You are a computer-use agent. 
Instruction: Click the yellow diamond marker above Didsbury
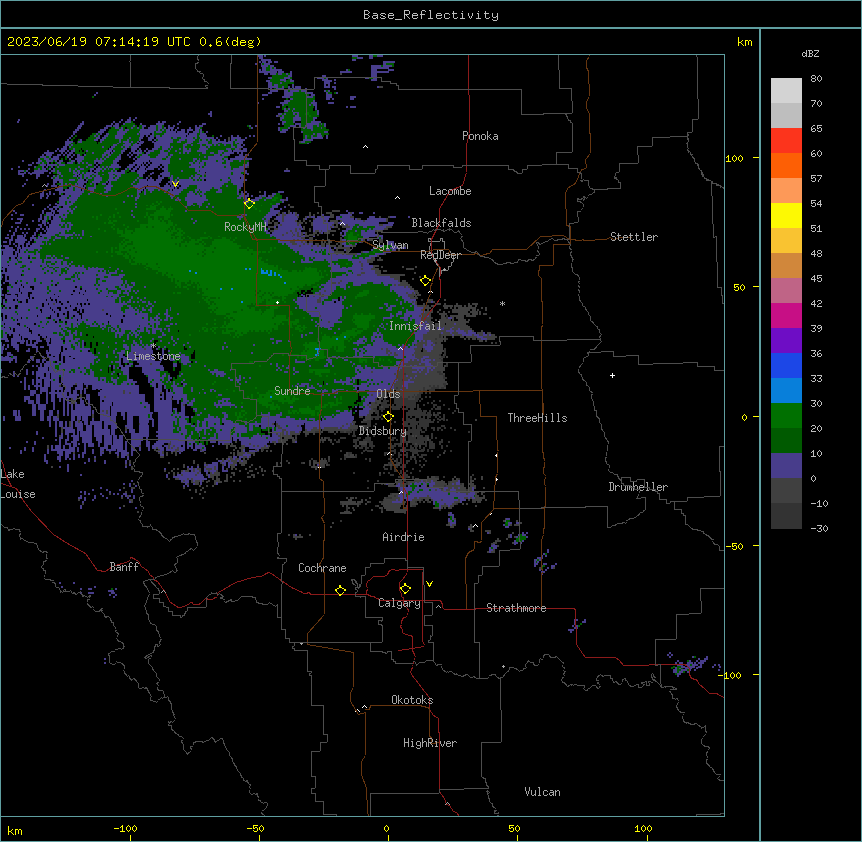click(388, 417)
